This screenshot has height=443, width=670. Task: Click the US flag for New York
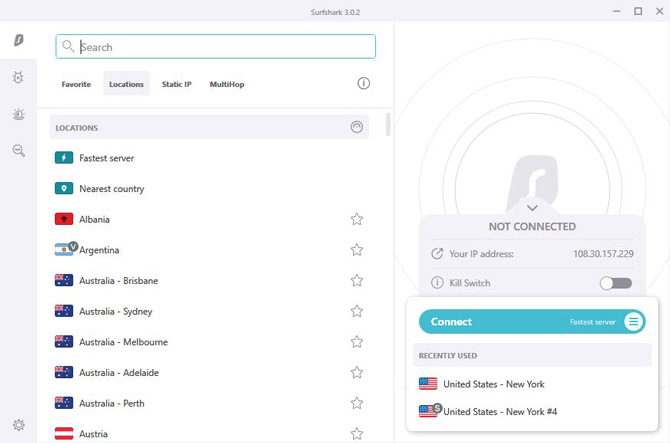428,384
